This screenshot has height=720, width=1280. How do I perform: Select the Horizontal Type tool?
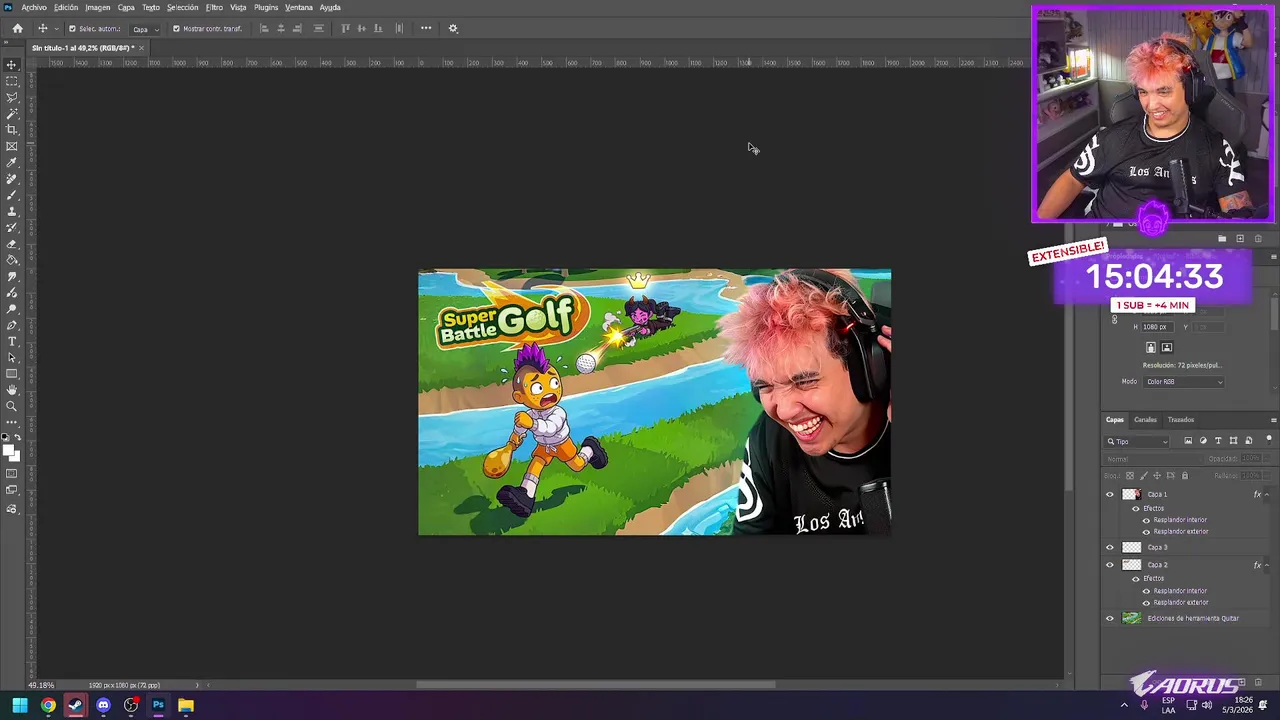tap(12, 341)
